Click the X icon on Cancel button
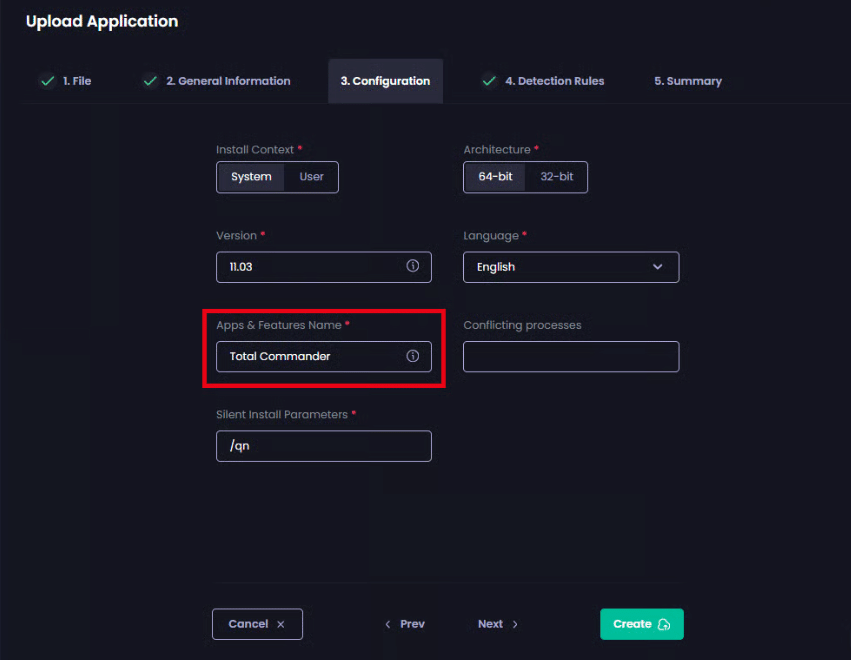 coord(281,624)
